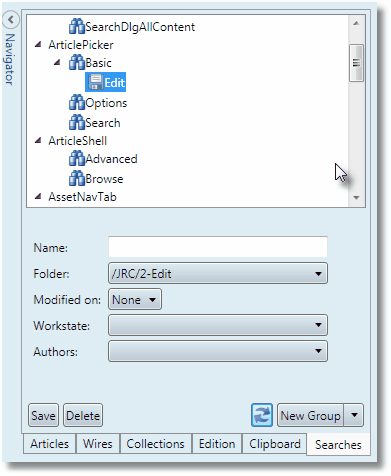Select the Edit saved search label
The width and height of the screenshot is (391, 476).
tap(114, 82)
